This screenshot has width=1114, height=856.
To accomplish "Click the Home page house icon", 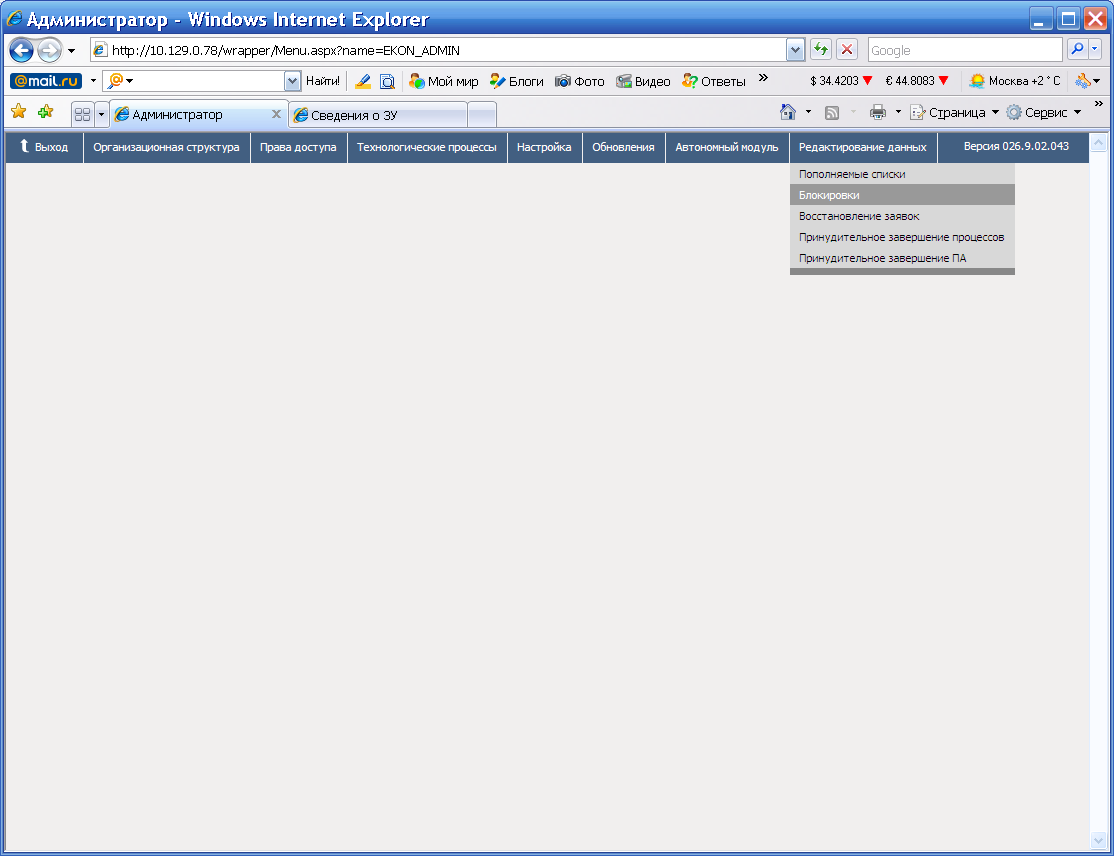I will pyautogui.click(x=787, y=112).
